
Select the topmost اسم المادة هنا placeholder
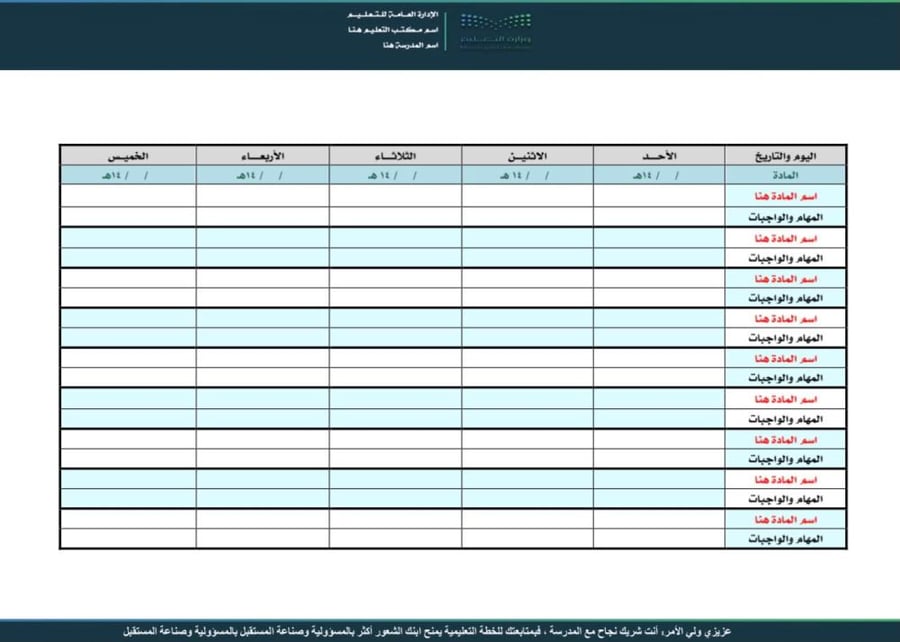coord(785,196)
